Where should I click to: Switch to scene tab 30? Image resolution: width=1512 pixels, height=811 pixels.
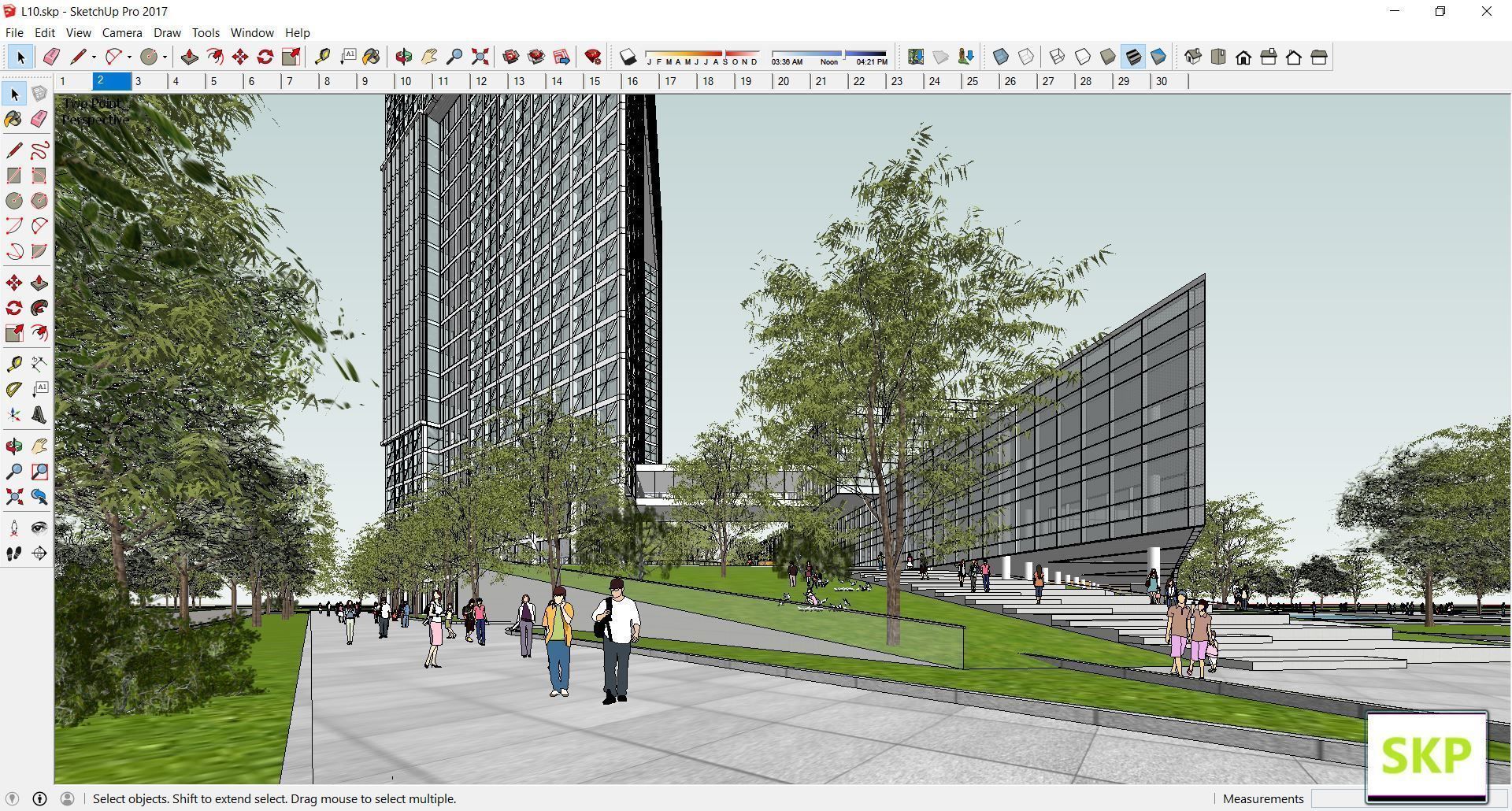point(1170,81)
